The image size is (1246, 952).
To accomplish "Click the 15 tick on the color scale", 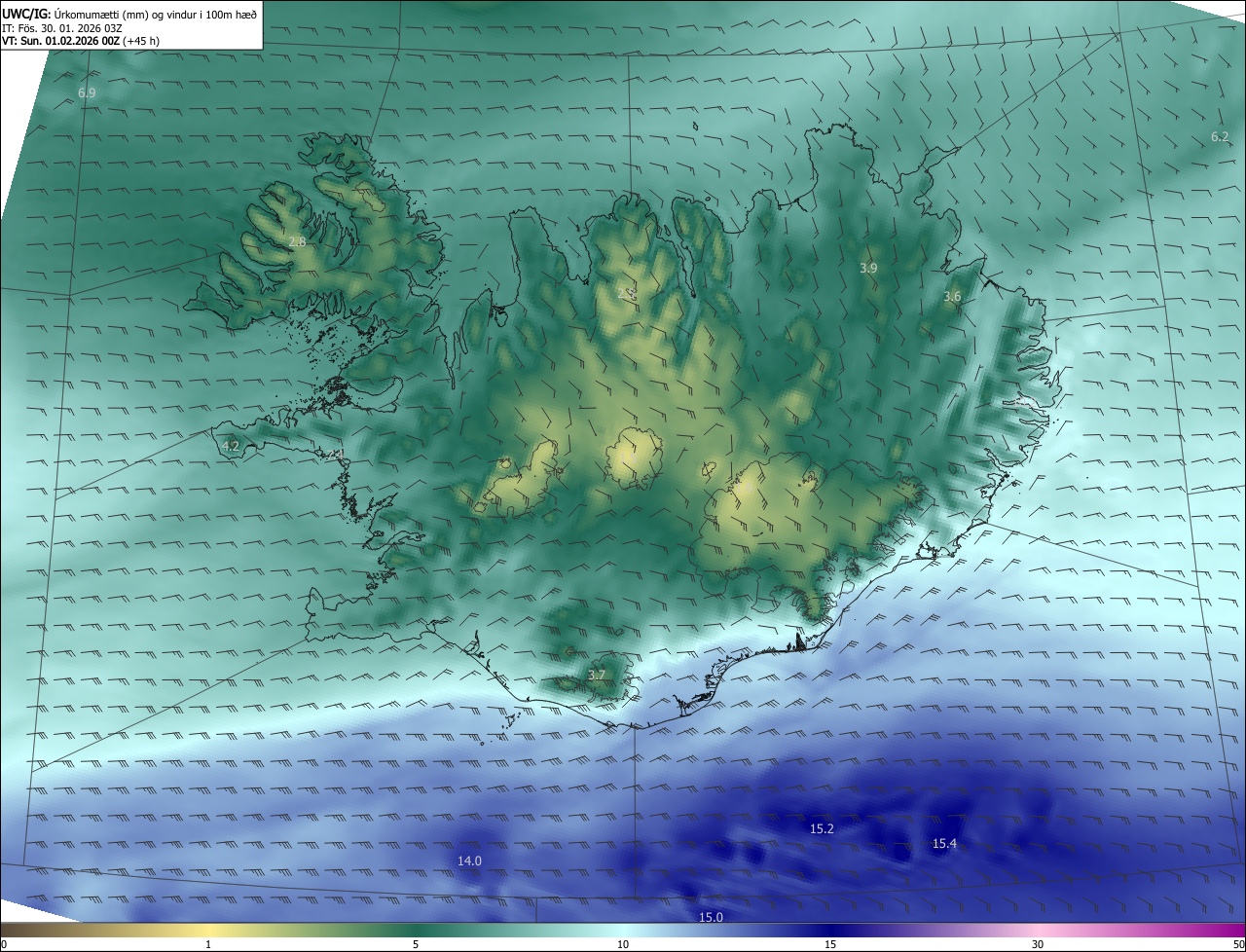I will click(830, 944).
